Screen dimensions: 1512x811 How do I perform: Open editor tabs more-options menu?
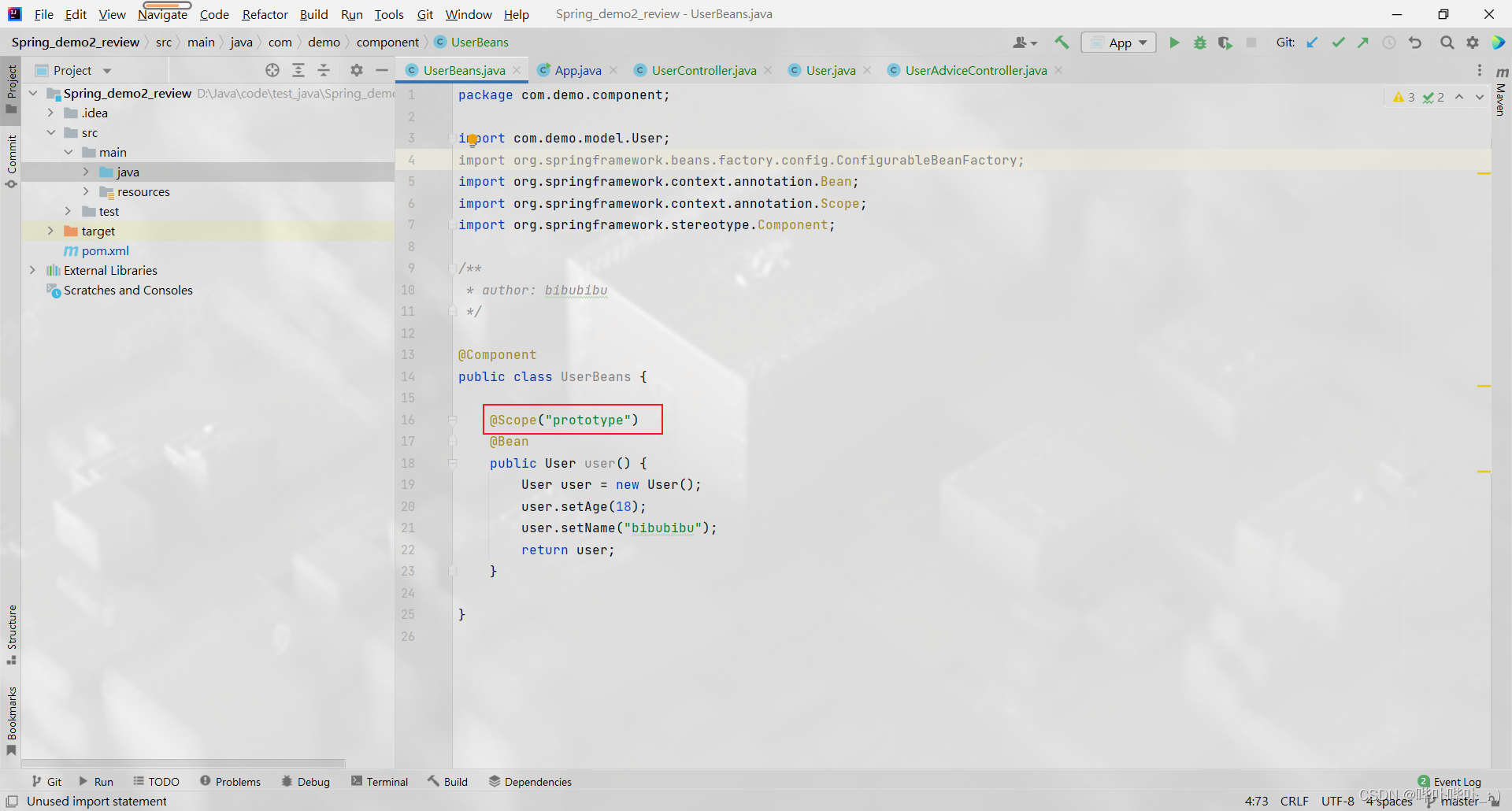[x=1480, y=70]
